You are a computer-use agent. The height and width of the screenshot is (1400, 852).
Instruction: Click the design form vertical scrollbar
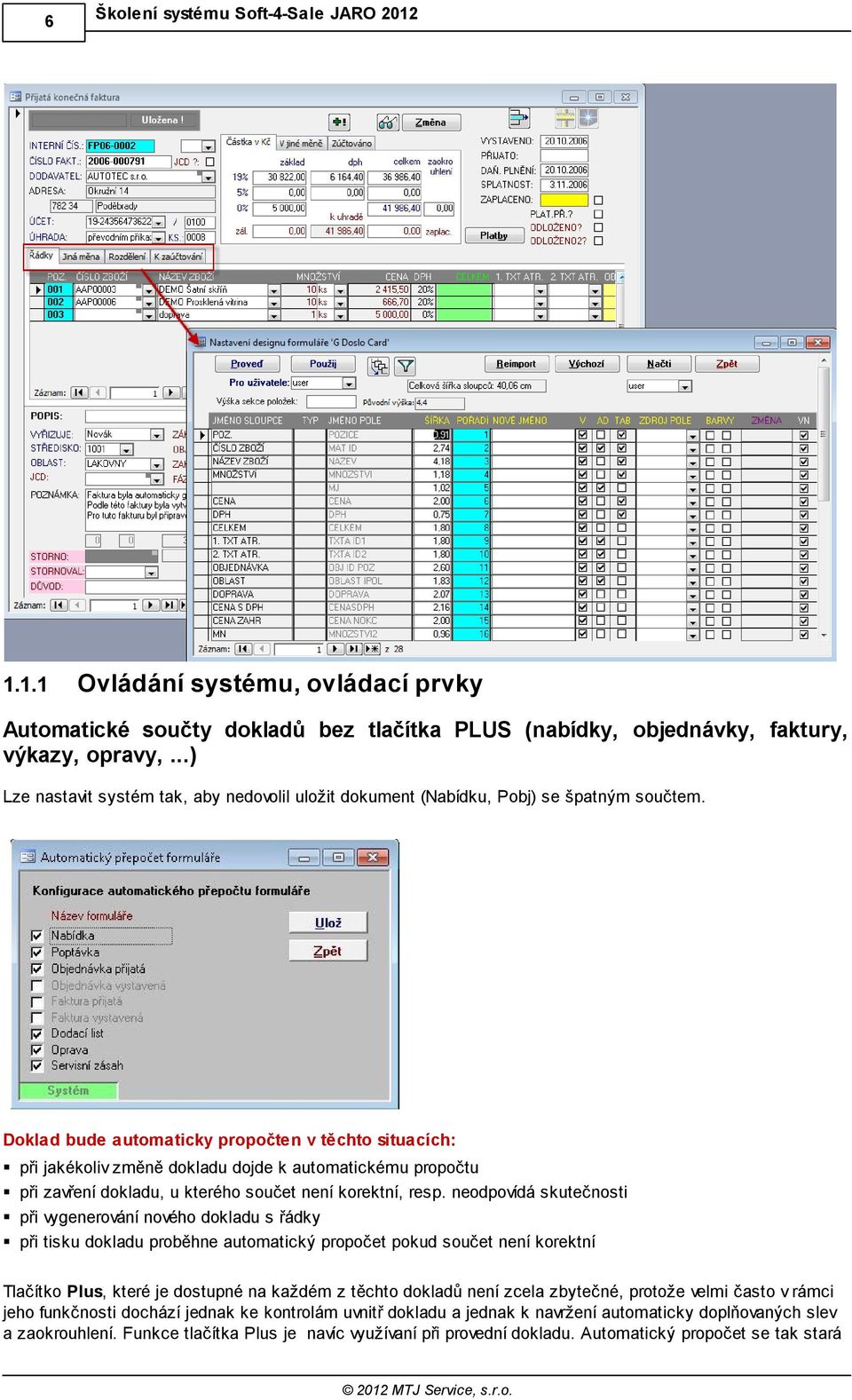coord(824,497)
